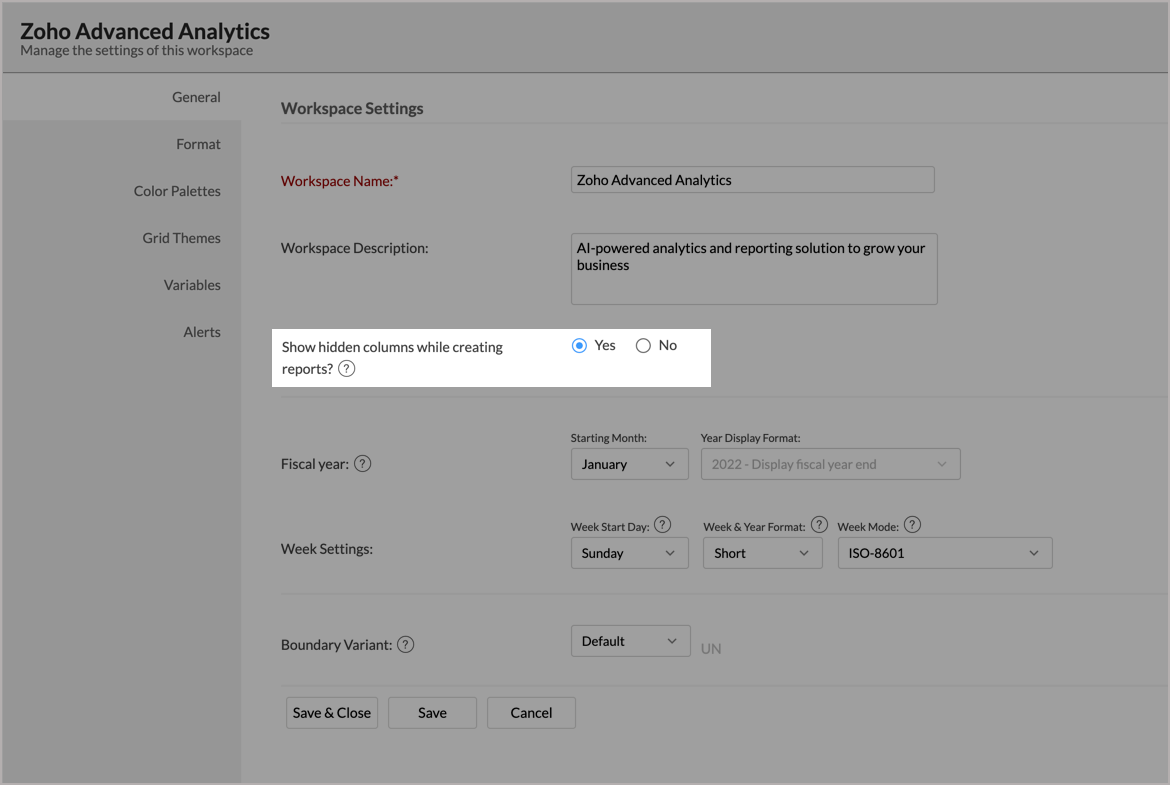Screen dimensions: 1170x785
Task: Open the Year Display Format dropdown
Action: [x=830, y=464]
